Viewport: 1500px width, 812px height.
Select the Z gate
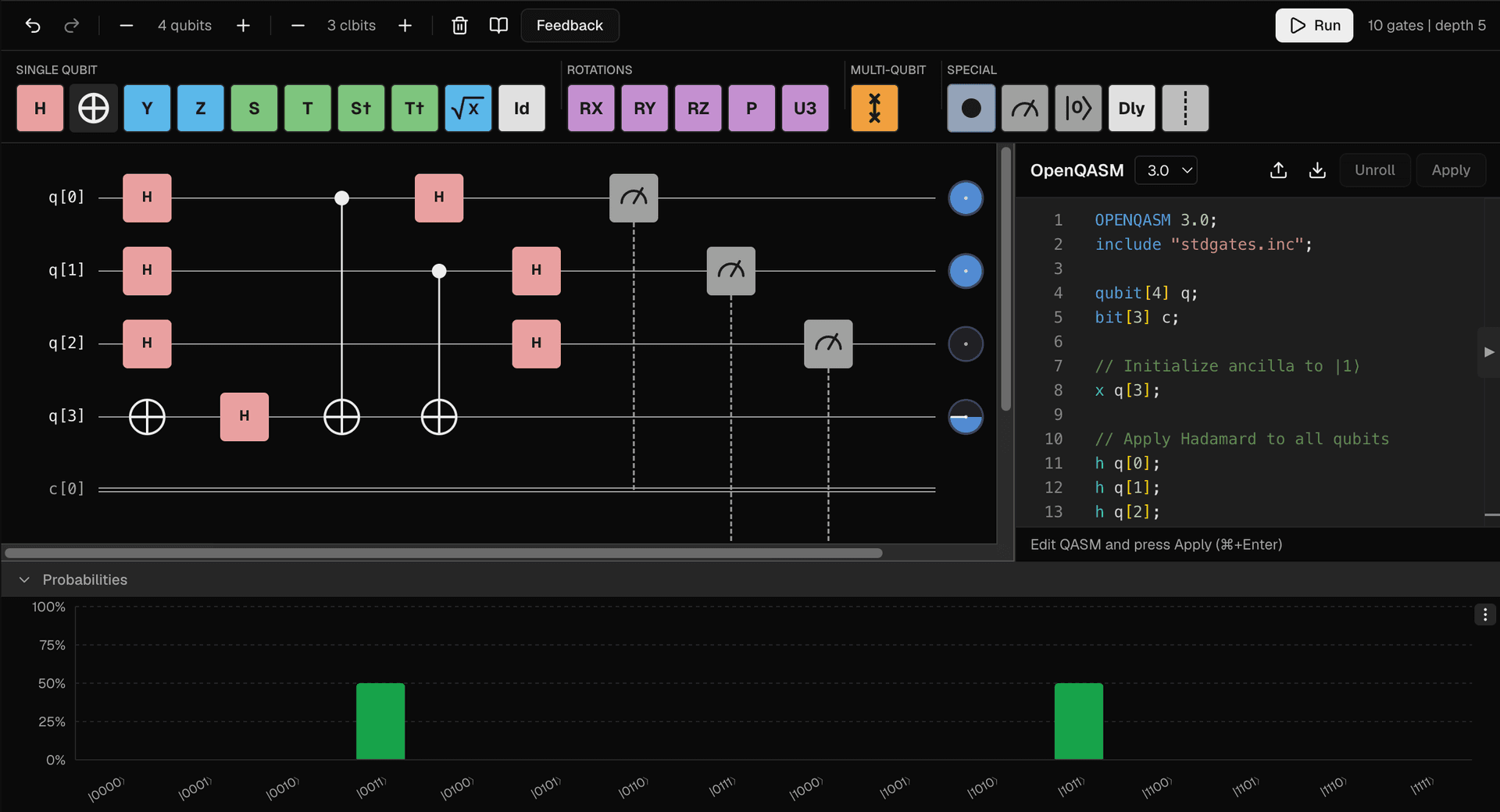pos(201,109)
